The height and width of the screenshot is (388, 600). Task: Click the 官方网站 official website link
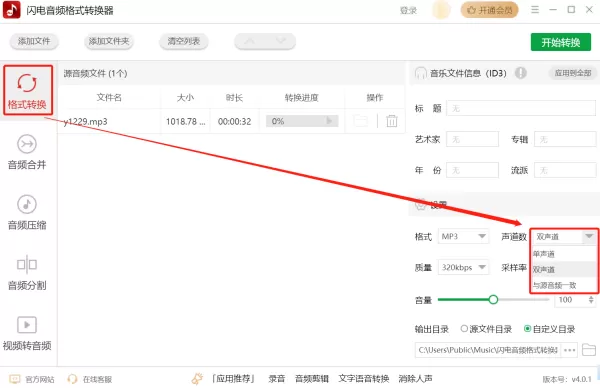[31, 379]
